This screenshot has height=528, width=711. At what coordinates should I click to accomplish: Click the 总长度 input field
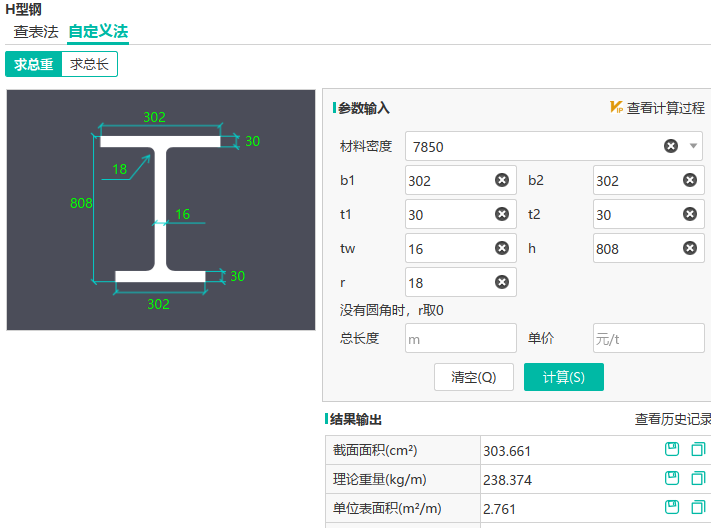coord(460,338)
